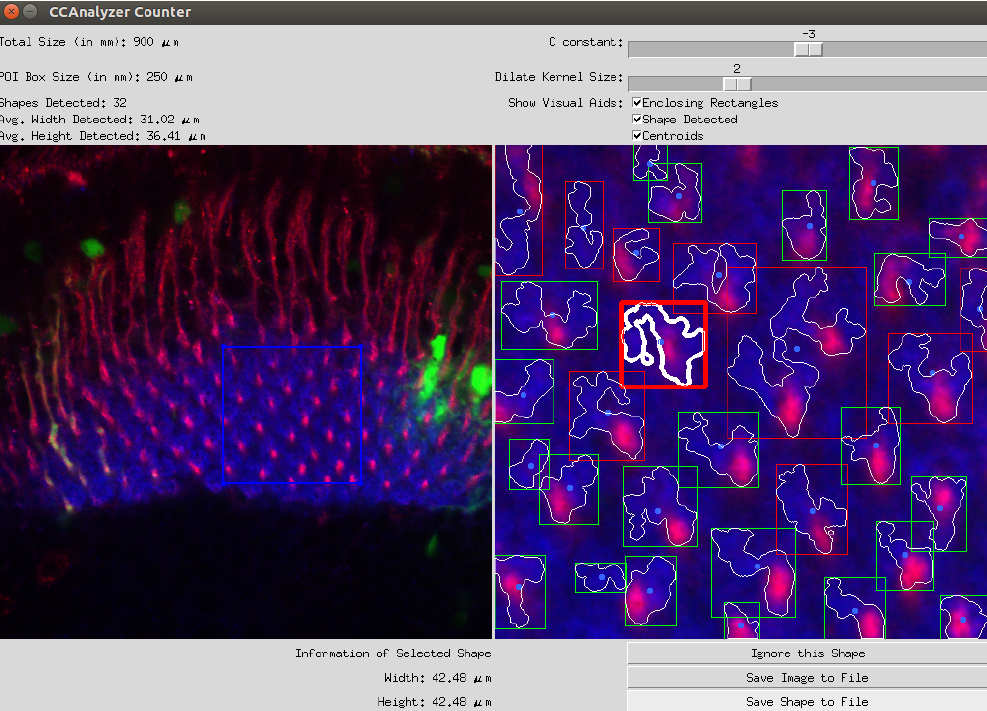Disable the Centroids checkbox
Viewport: 987px width, 711px height.
[637, 136]
